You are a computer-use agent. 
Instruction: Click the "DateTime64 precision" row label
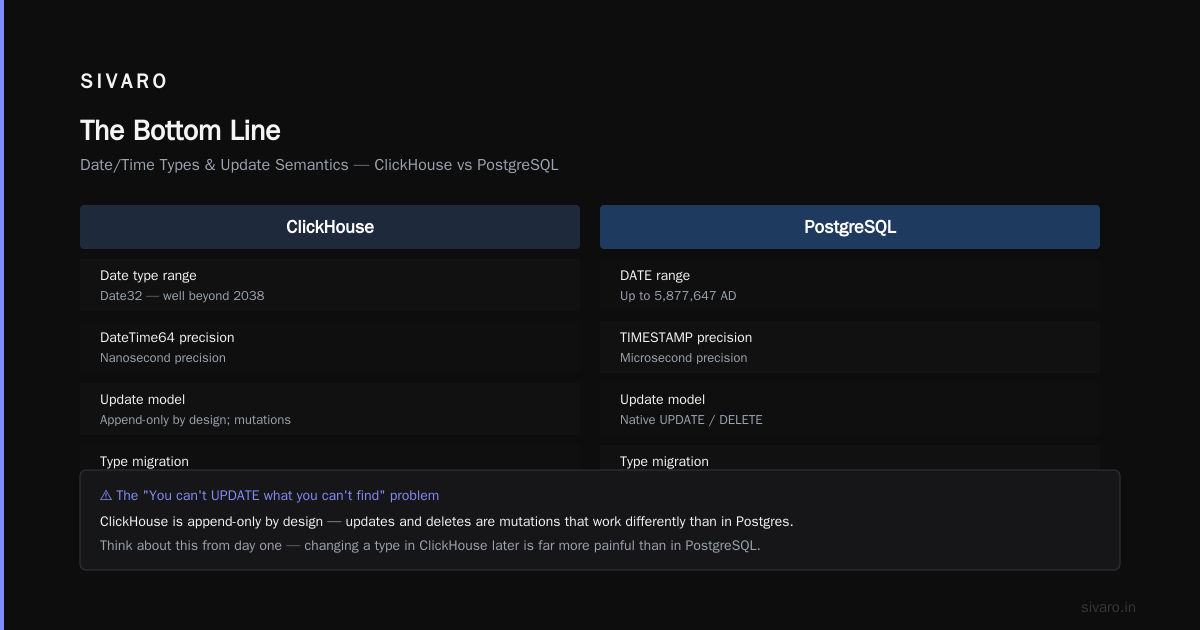[167, 337]
